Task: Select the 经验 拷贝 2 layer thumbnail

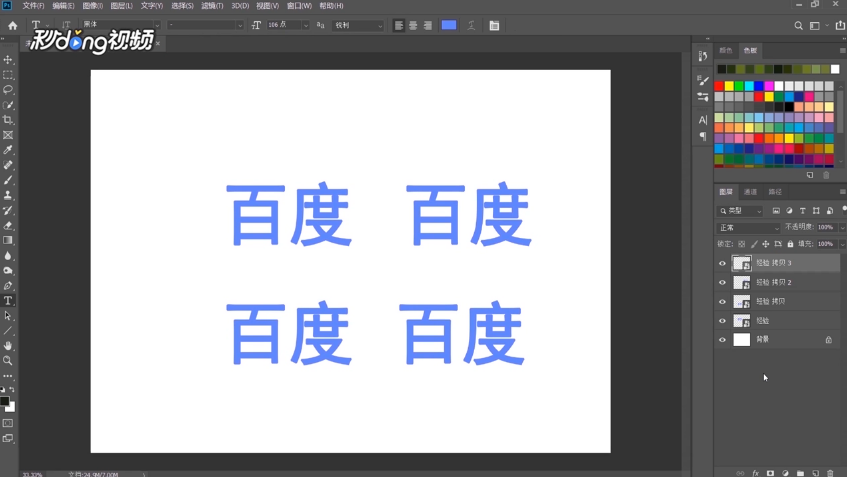Action: point(742,283)
